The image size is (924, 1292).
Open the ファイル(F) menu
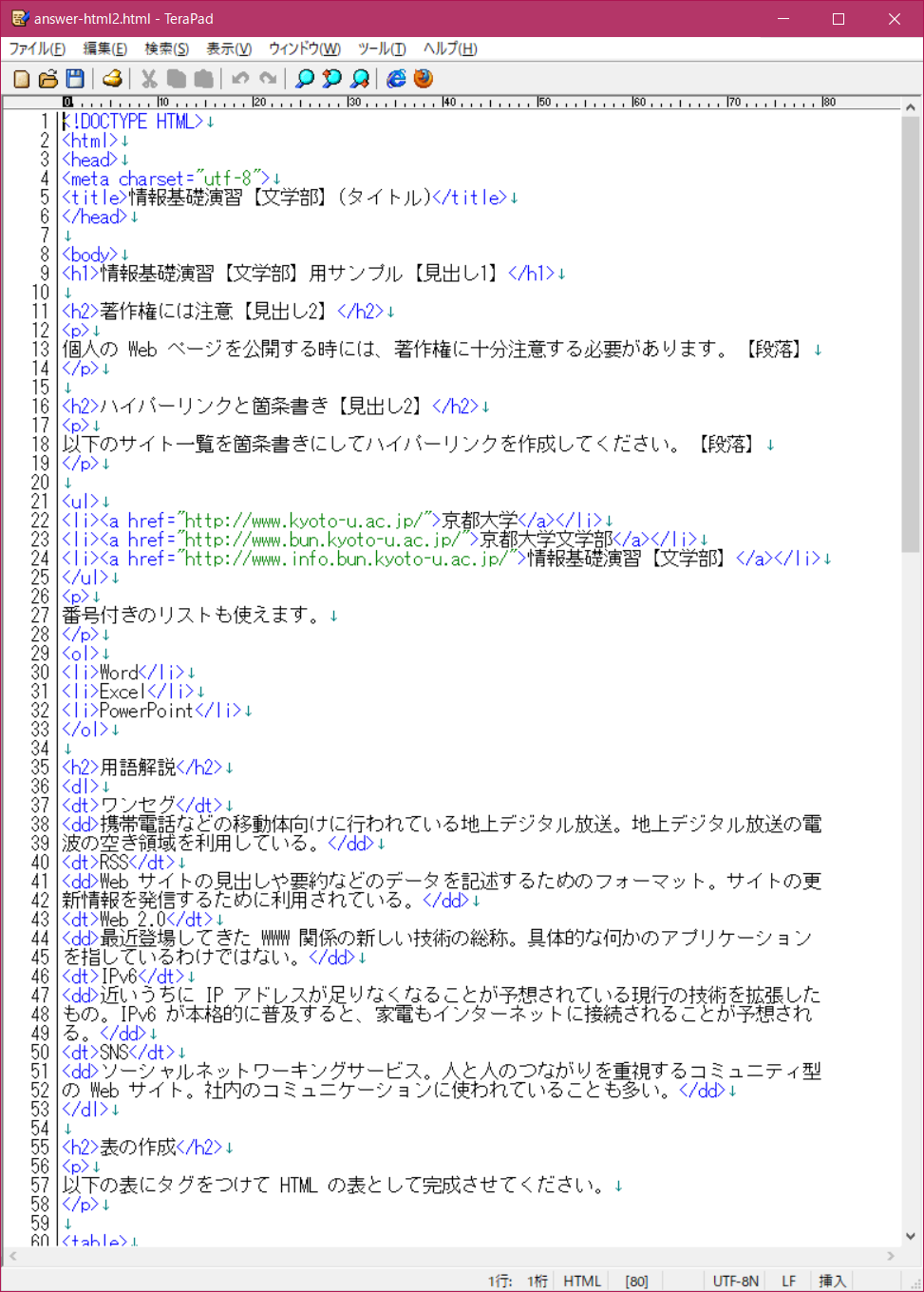coord(37,48)
